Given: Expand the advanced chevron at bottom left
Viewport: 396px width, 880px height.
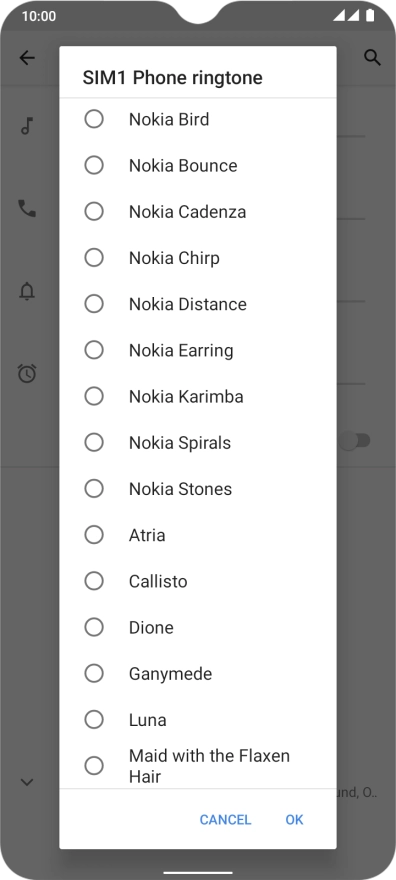Looking at the screenshot, I should (x=27, y=782).
